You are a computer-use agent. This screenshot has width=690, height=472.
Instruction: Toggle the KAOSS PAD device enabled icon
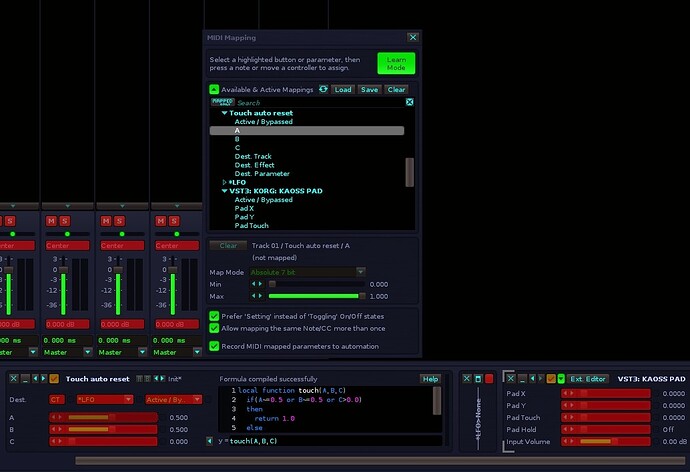tap(550, 379)
